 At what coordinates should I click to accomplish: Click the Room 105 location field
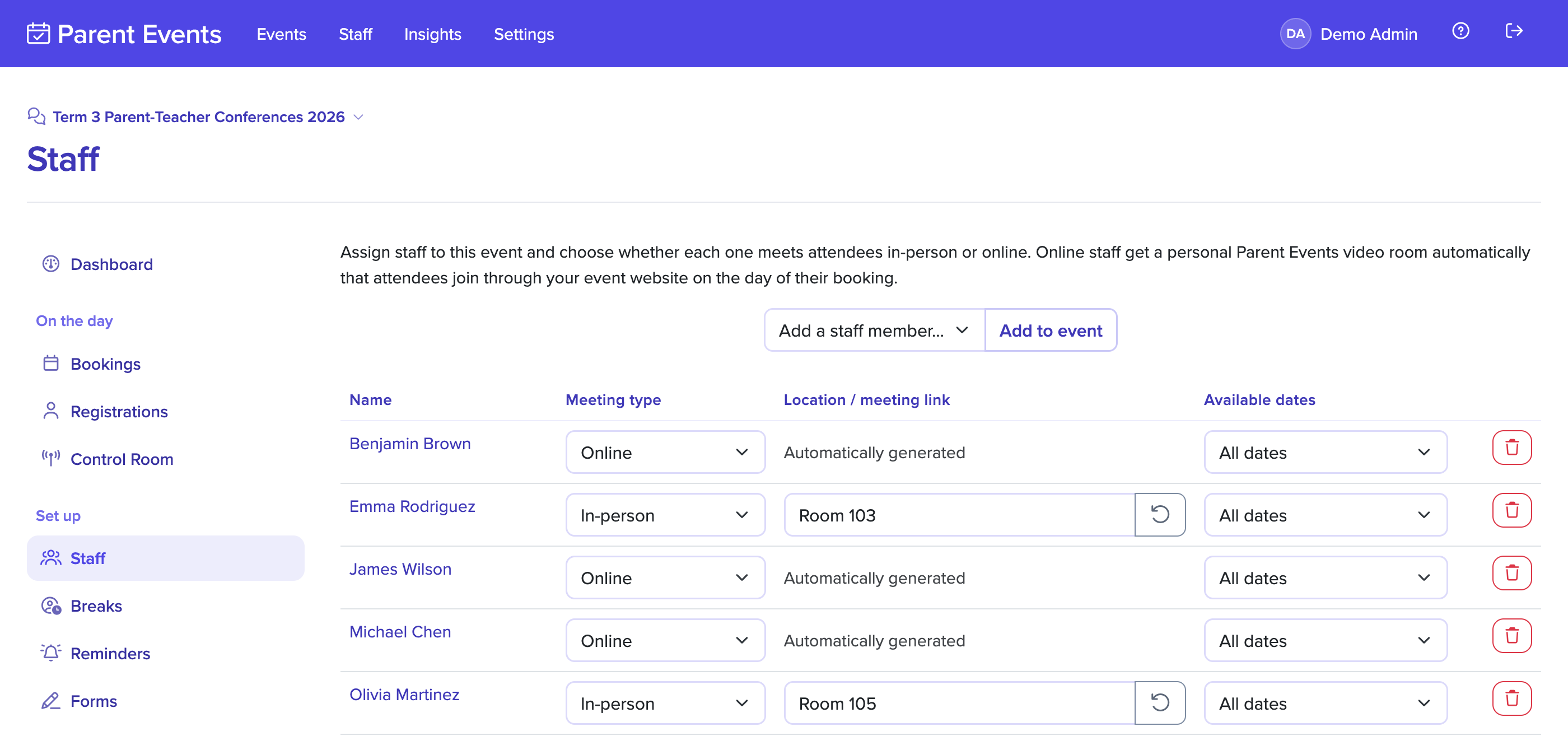point(959,703)
